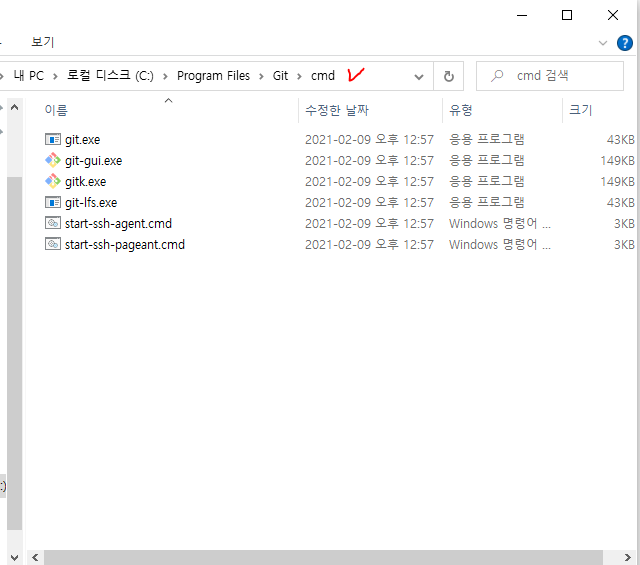The image size is (640, 565).
Task: Expand the ribbon with the chevron near Help
Action: (x=602, y=43)
